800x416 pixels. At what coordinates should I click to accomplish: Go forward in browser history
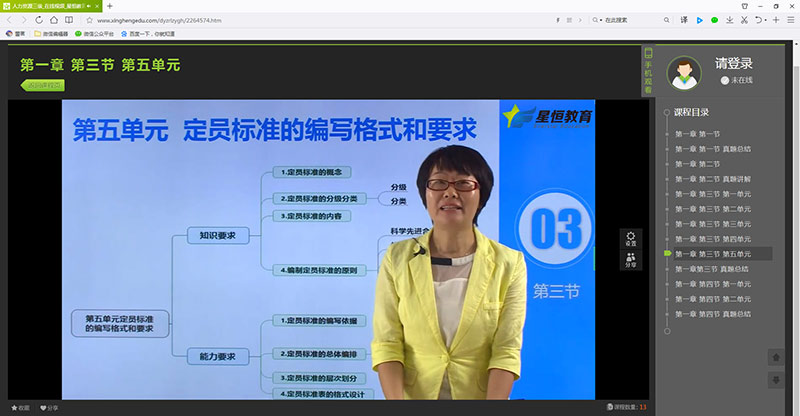23,20
